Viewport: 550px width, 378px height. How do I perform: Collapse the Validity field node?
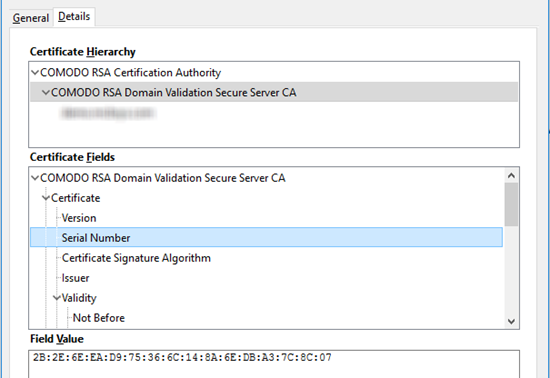(x=56, y=298)
